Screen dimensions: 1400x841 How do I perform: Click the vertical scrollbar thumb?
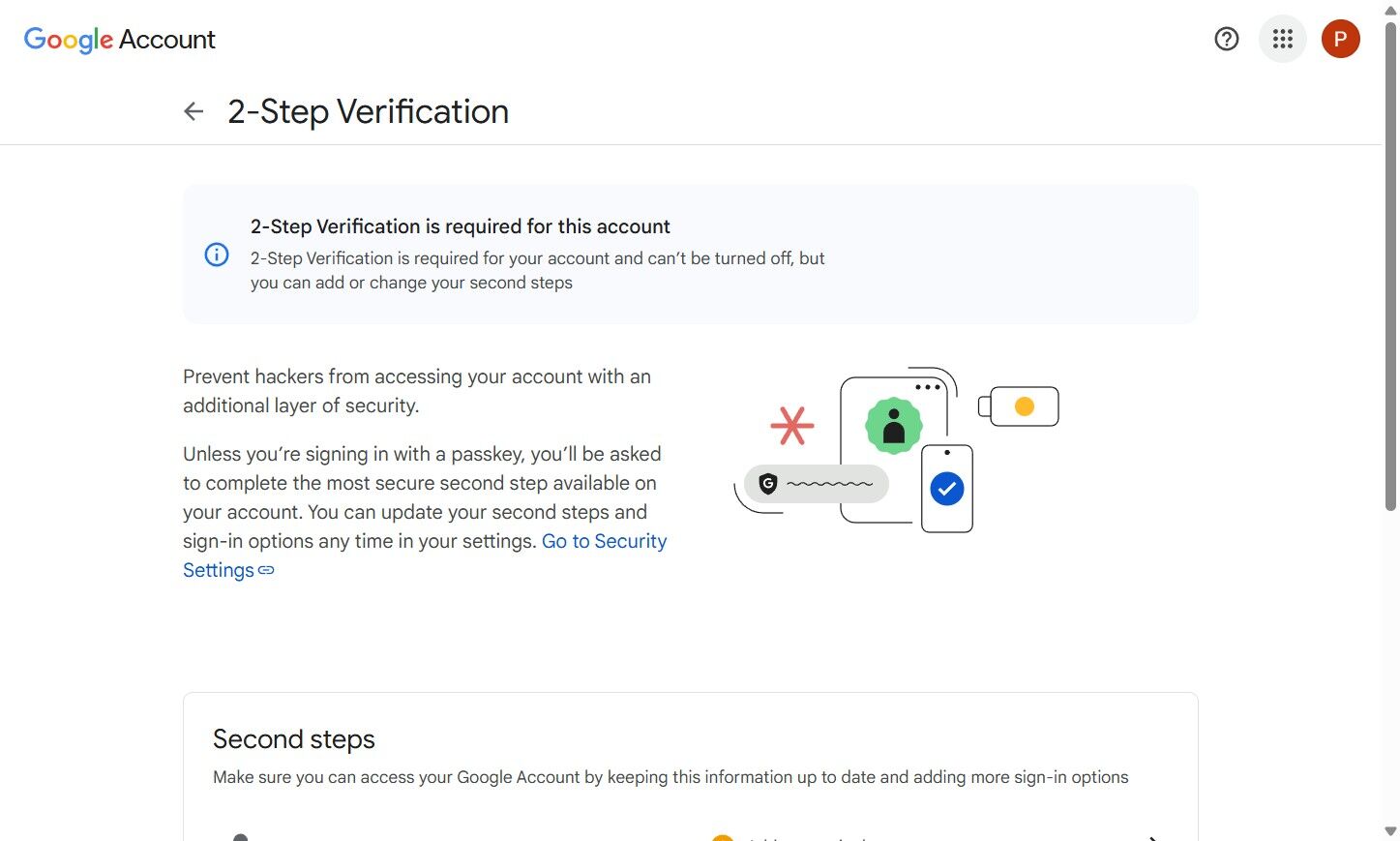coord(1390,261)
